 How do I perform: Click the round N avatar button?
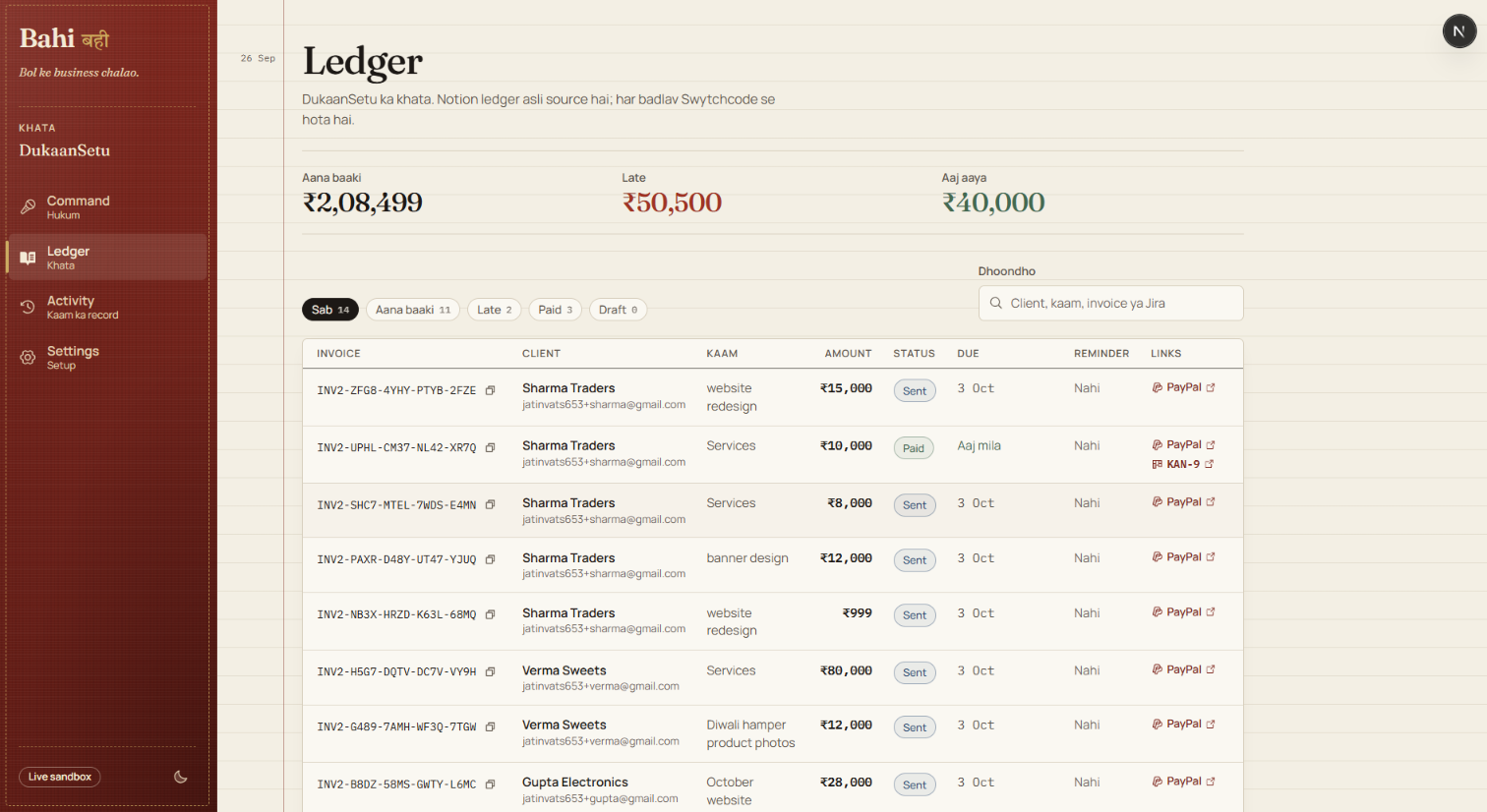pyautogui.click(x=1459, y=31)
